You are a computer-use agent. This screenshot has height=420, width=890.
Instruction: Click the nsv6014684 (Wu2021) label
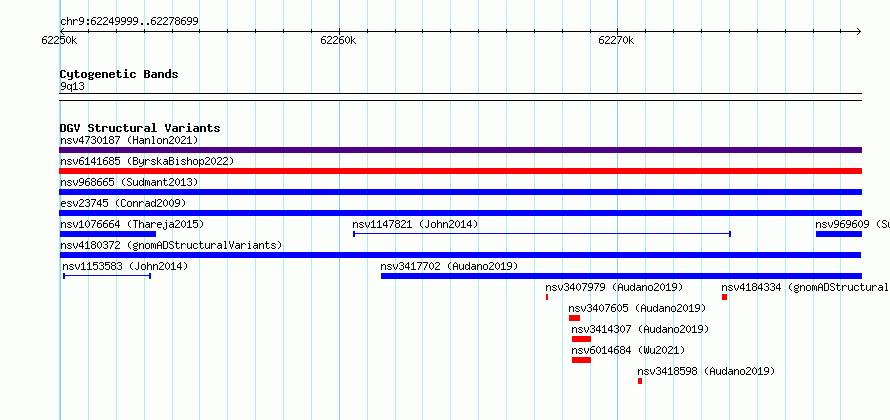click(628, 350)
